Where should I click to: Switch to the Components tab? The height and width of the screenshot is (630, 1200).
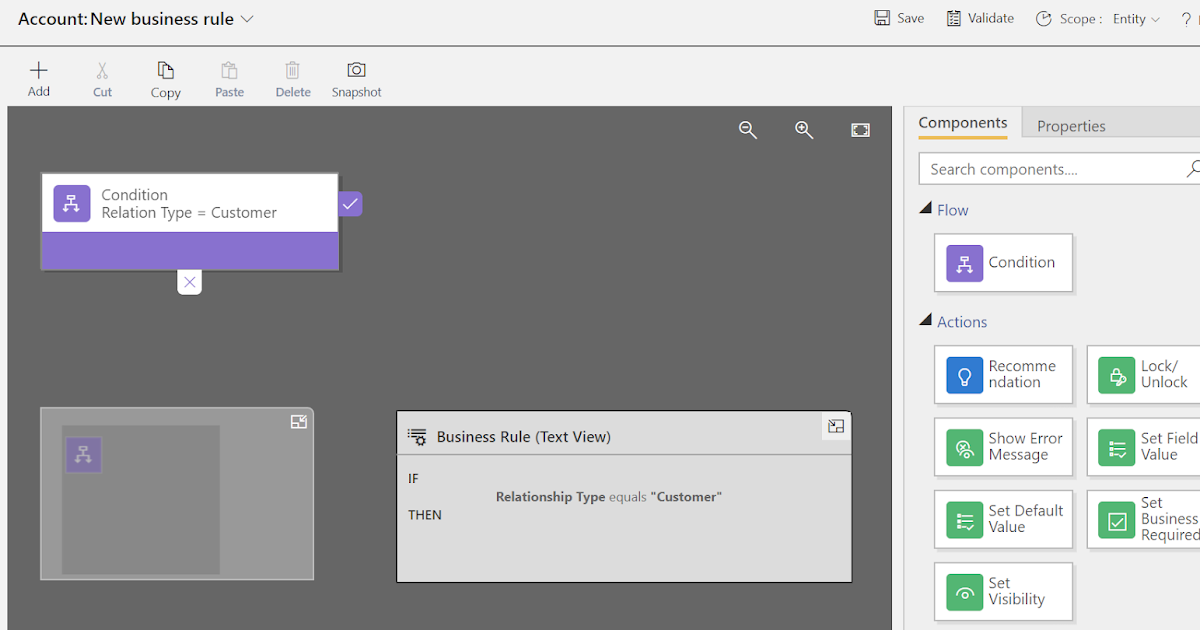tap(962, 122)
